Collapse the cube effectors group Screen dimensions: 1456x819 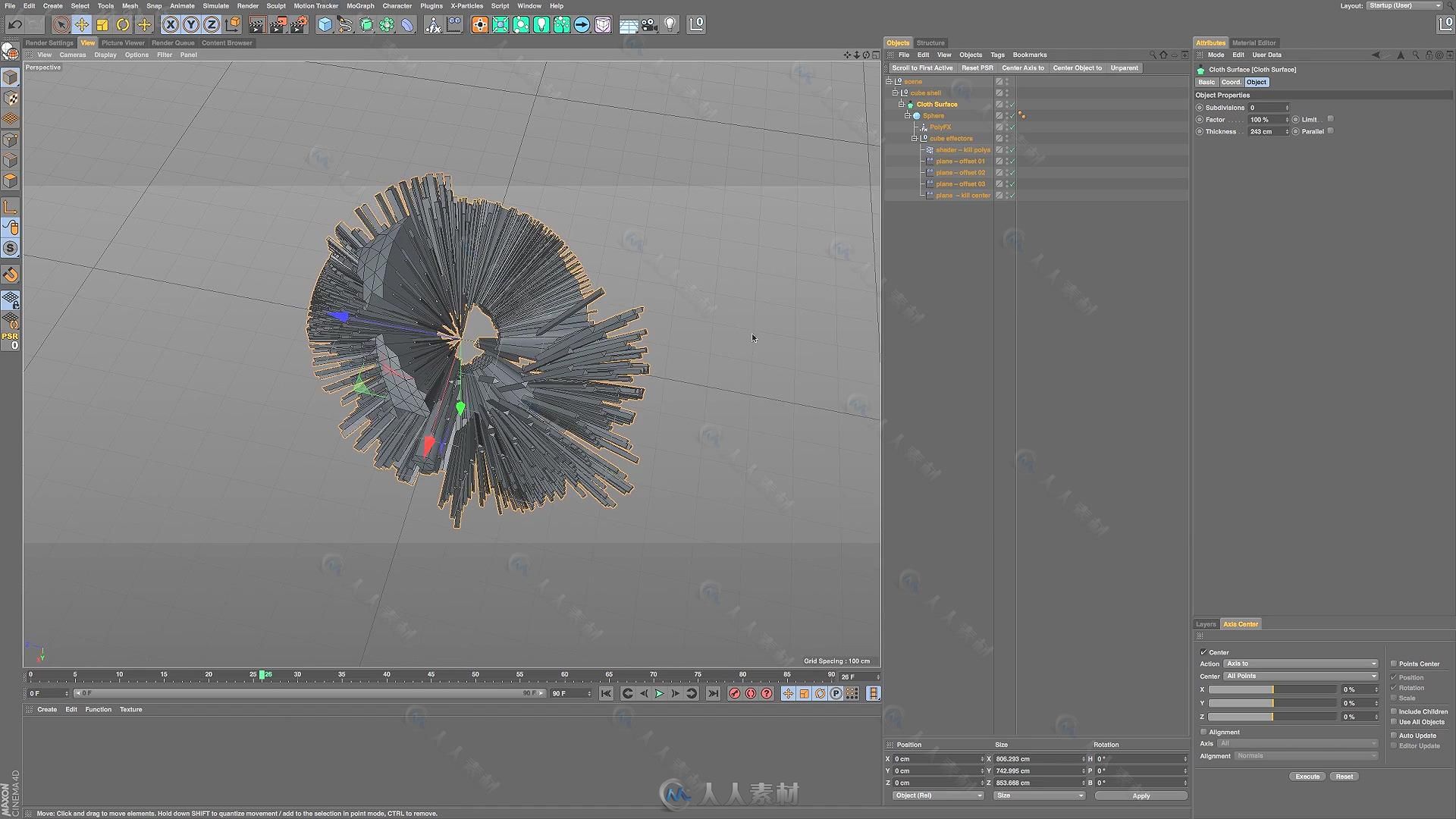tap(914, 138)
